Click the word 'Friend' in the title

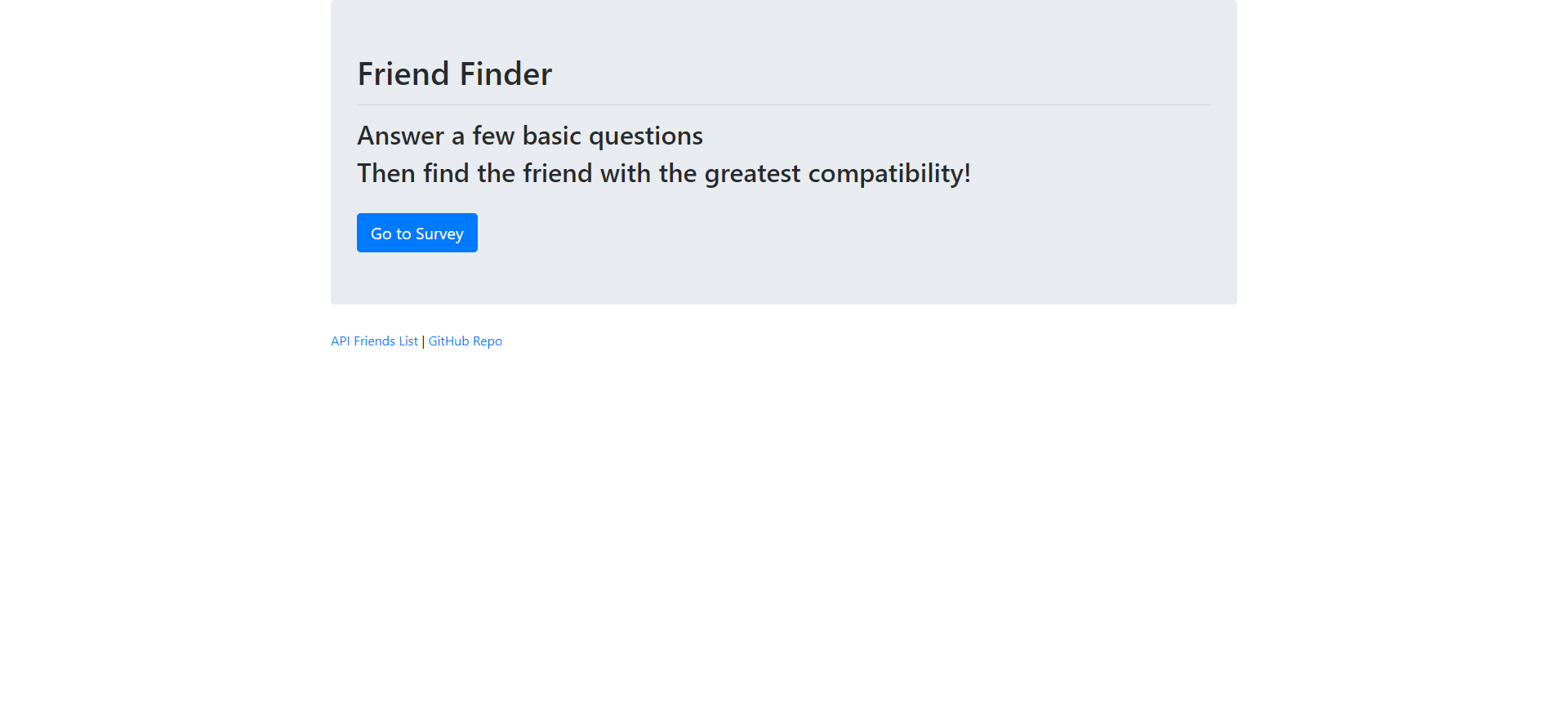coord(403,74)
